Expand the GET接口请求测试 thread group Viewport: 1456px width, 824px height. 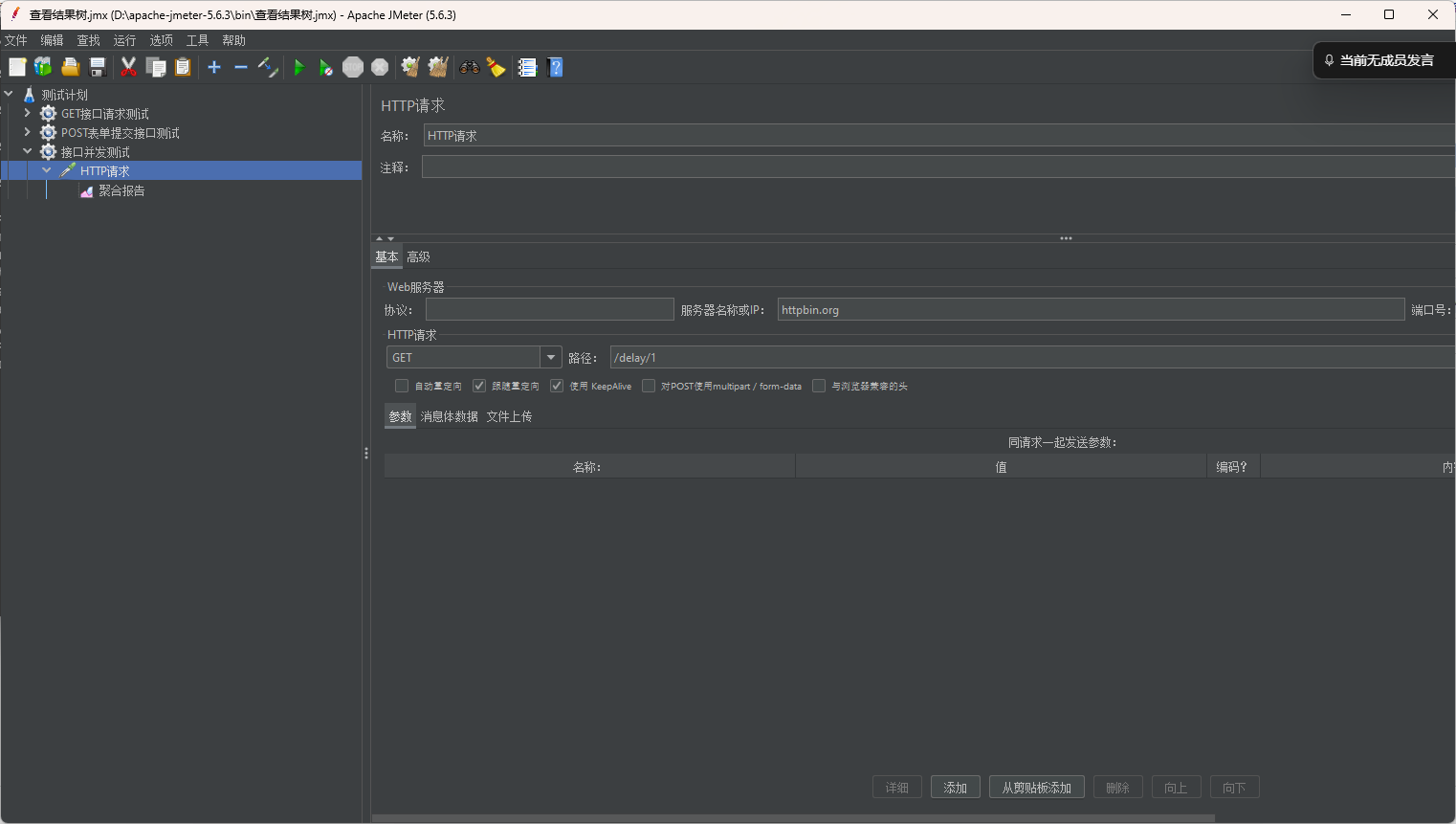tap(27, 113)
